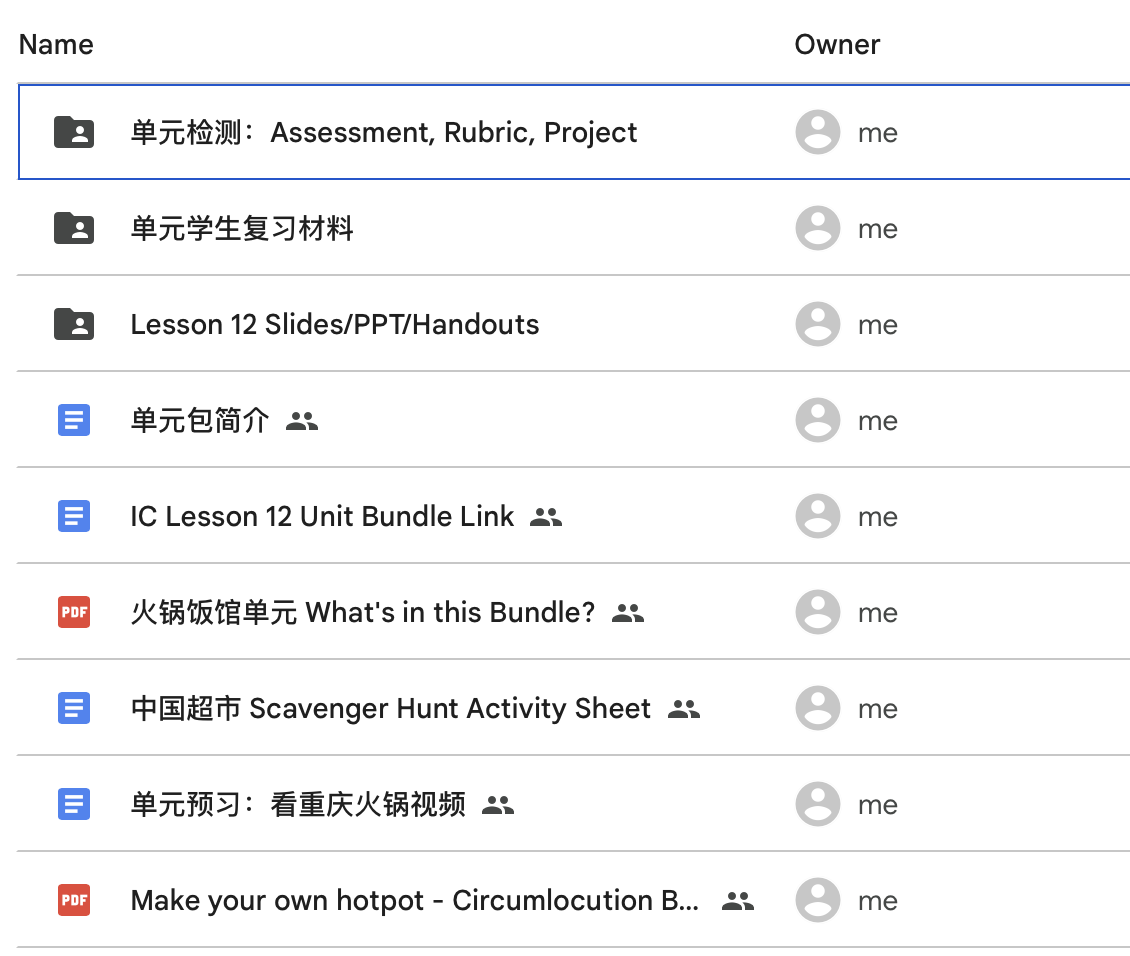Select Make your own hotpot - Circumlocution file name
This screenshot has width=1130, height=956.
point(415,900)
